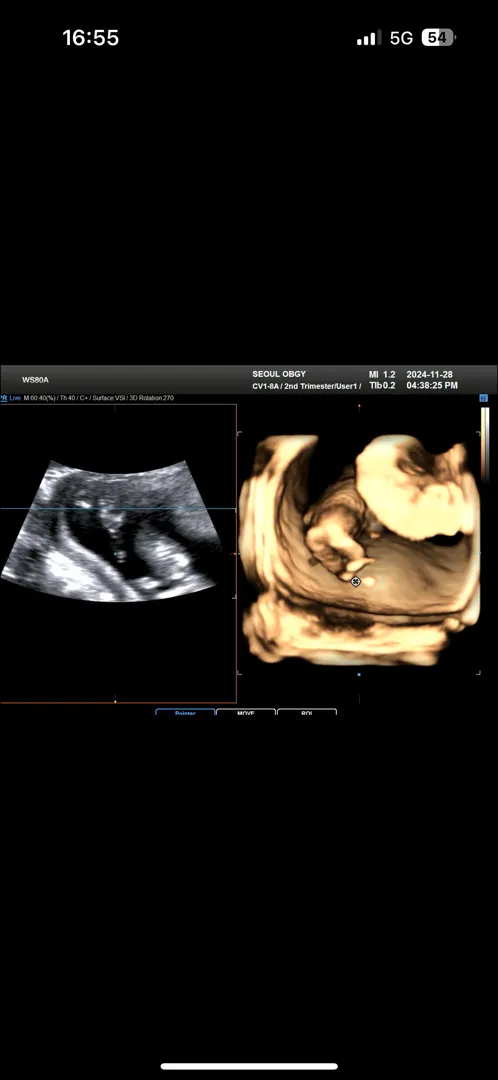Click the 3D rendered fetus image
This screenshot has width=498, height=1080.
coord(358,549)
